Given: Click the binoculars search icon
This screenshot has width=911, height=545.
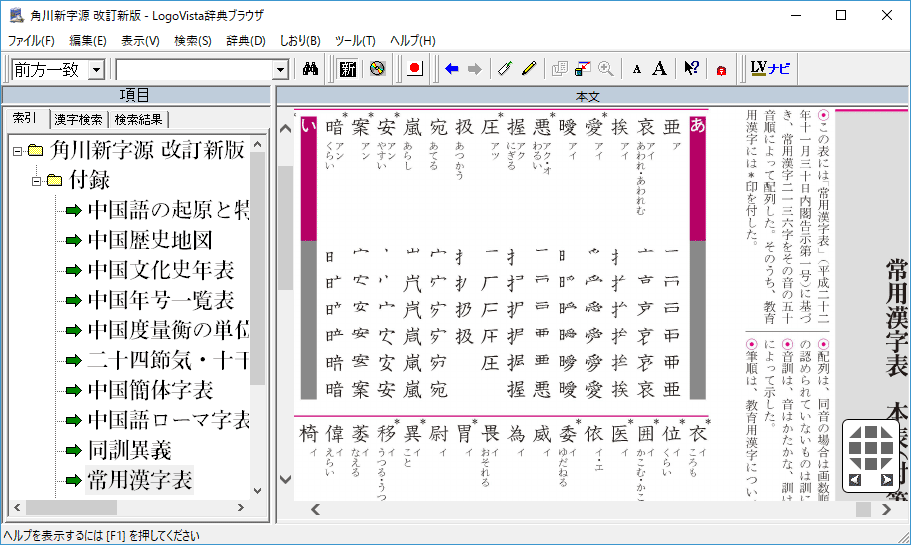Looking at the screenshot, I should point(310,69).
